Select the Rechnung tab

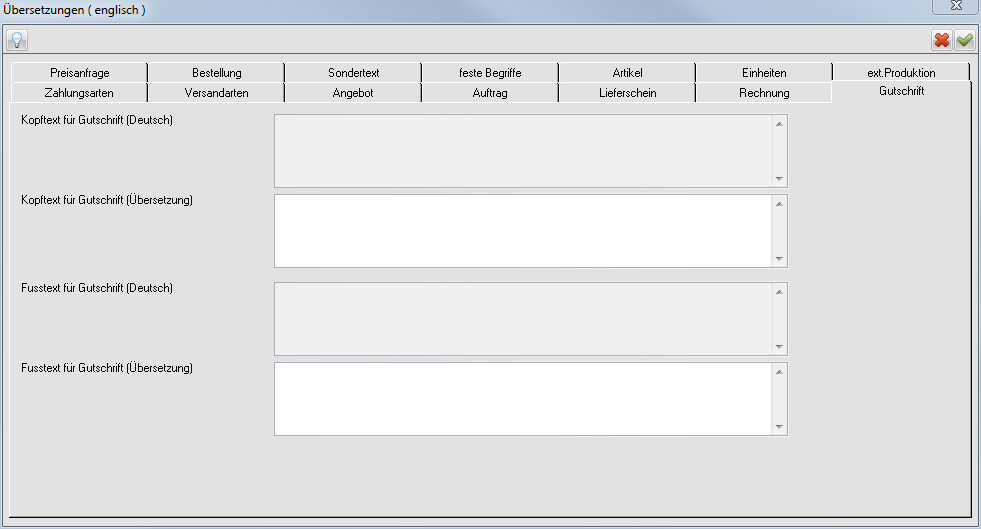tap(764, 93)
